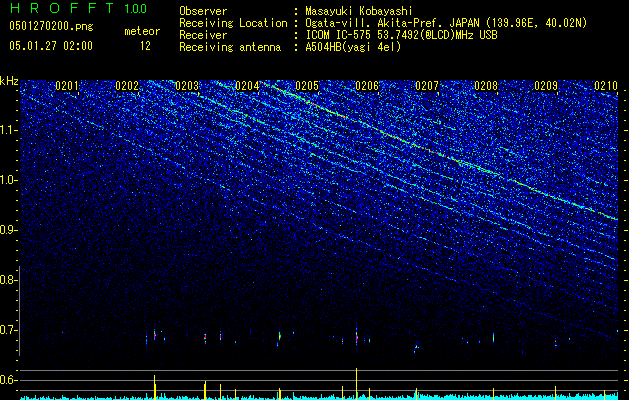Viewport: 629px width, 400px height.
Task: Click the kHz axis unit label
Action: (9, 81)
